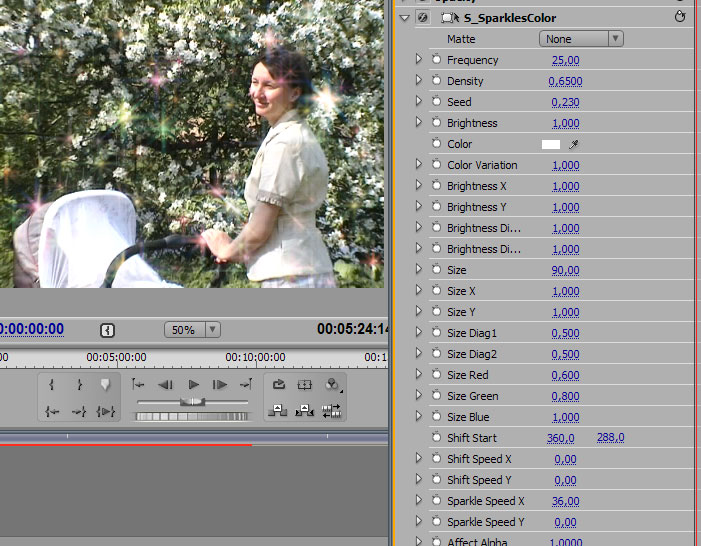Screen dimensions: 701x546
Task: Click the Lift button
Action: coord(278,410)
